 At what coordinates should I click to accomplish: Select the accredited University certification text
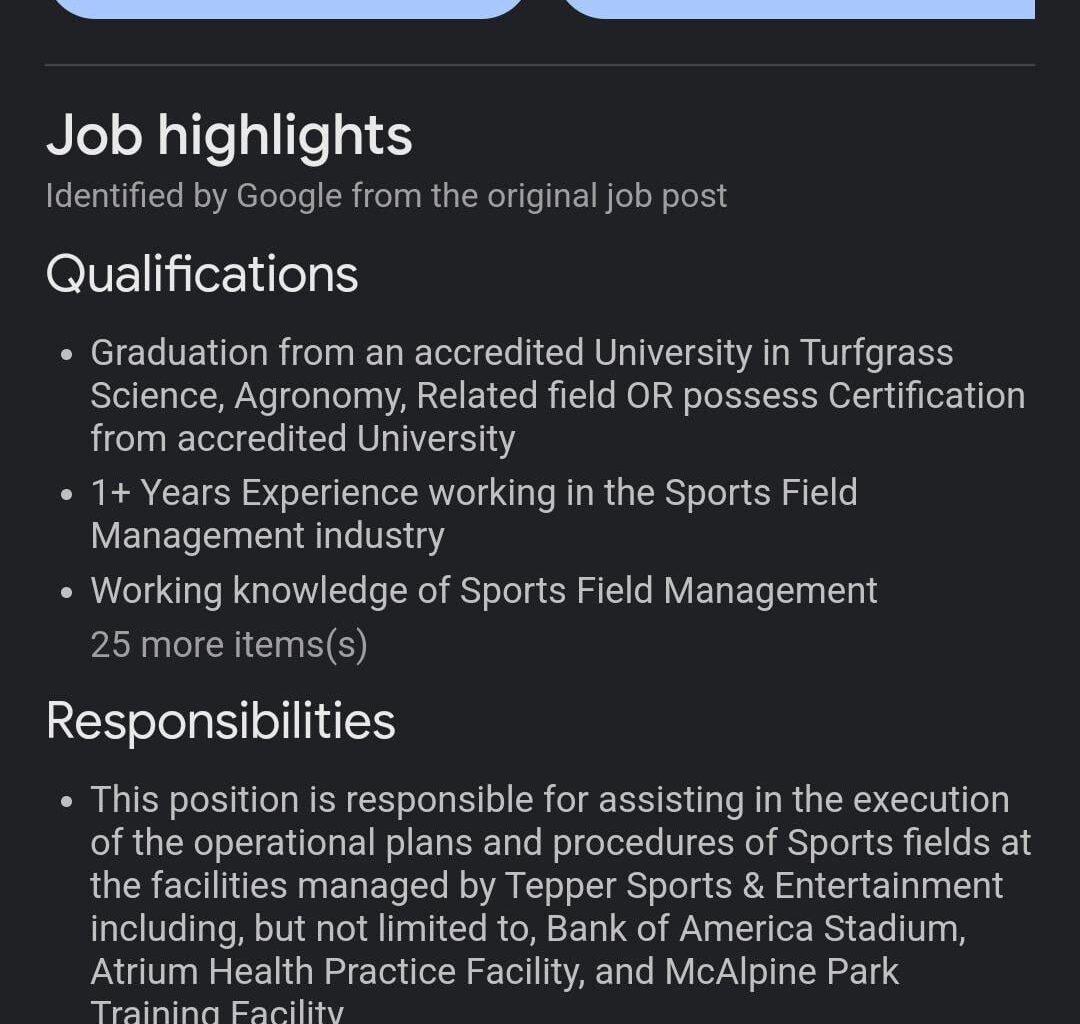tap(300, 437)
